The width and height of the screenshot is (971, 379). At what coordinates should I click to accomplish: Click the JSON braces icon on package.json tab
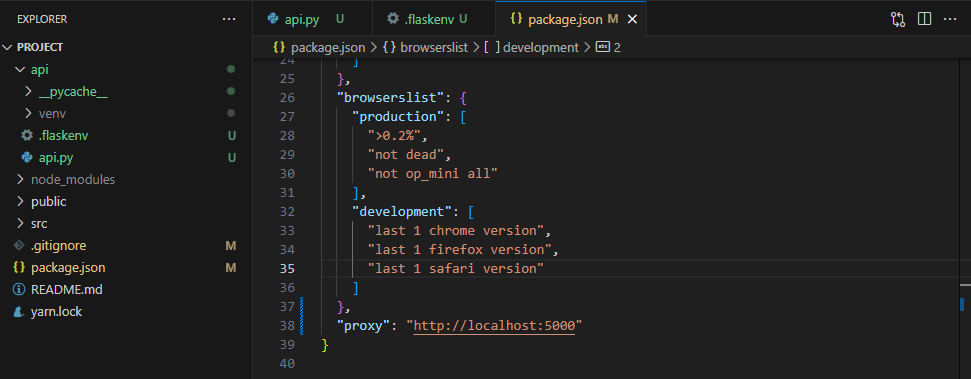pos(515,19)
